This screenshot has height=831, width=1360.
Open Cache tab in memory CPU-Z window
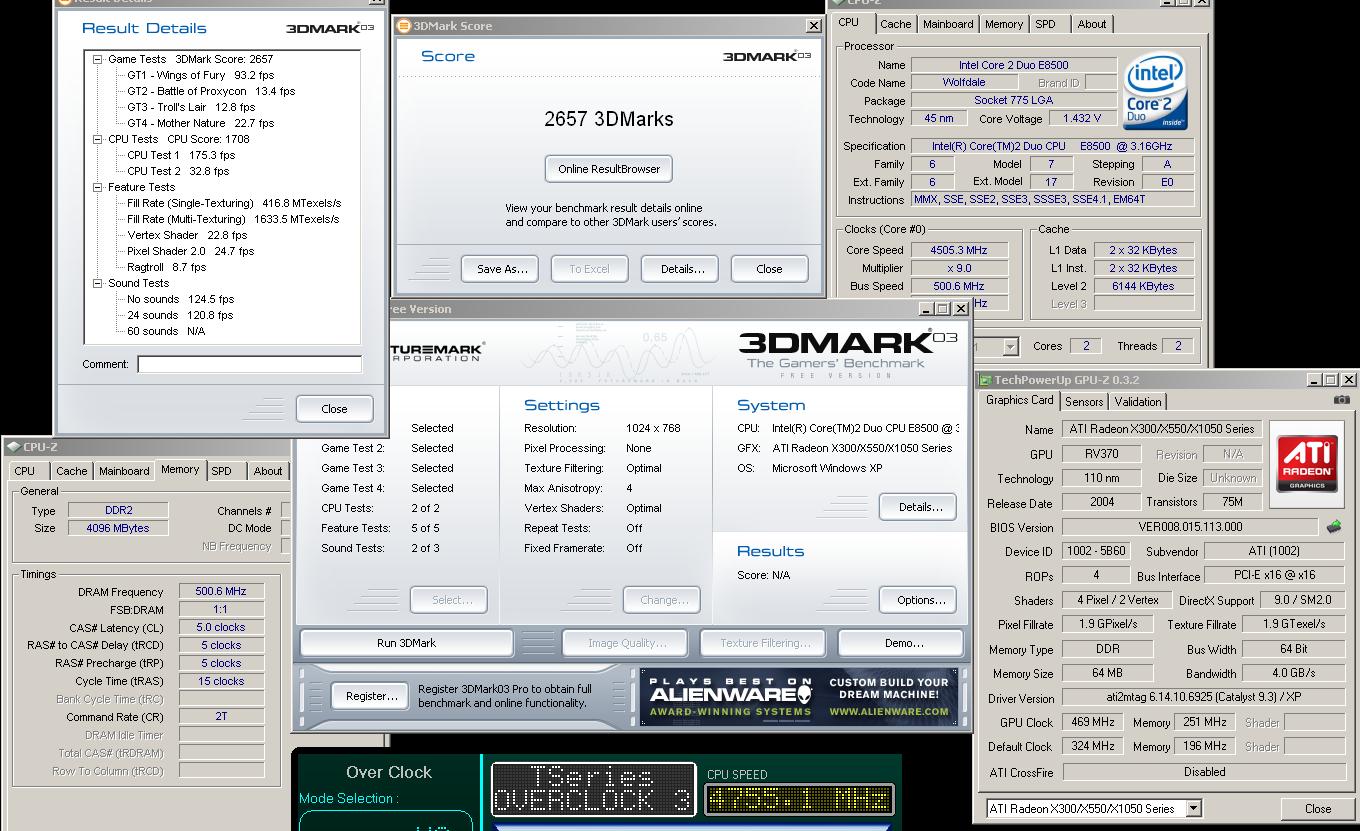pyautogui.click(x=71, y=471)
